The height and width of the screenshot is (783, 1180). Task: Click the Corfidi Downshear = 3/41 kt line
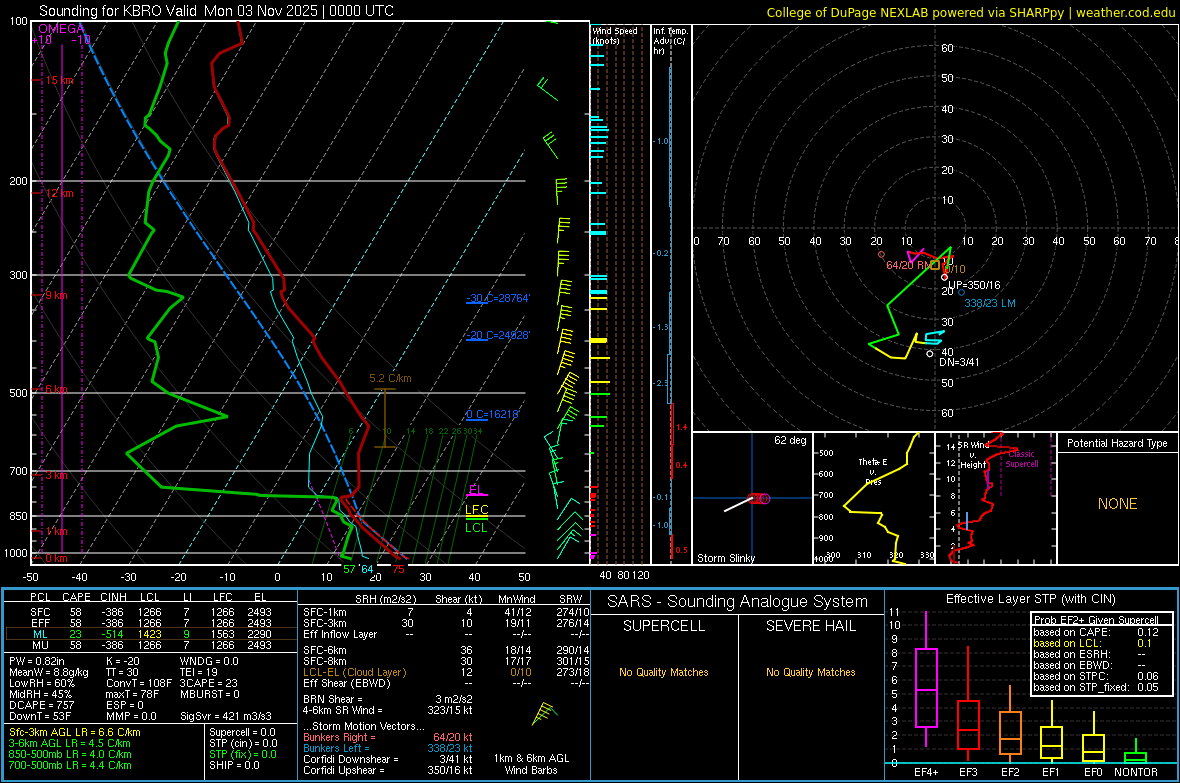(388, 759)
